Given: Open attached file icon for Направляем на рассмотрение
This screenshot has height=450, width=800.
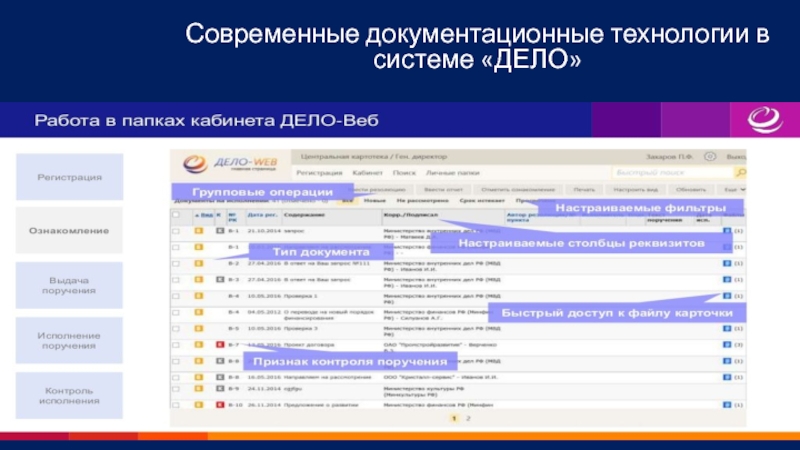Looking at the screenshot, I should point(727,378).
